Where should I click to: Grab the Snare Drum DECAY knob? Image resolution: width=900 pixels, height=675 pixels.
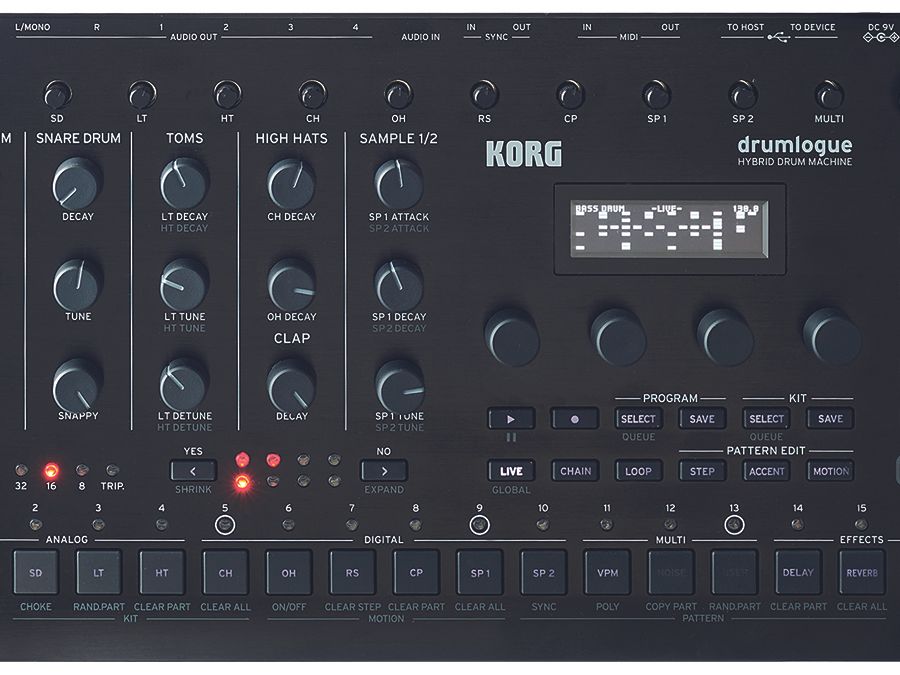coord(77,184)
